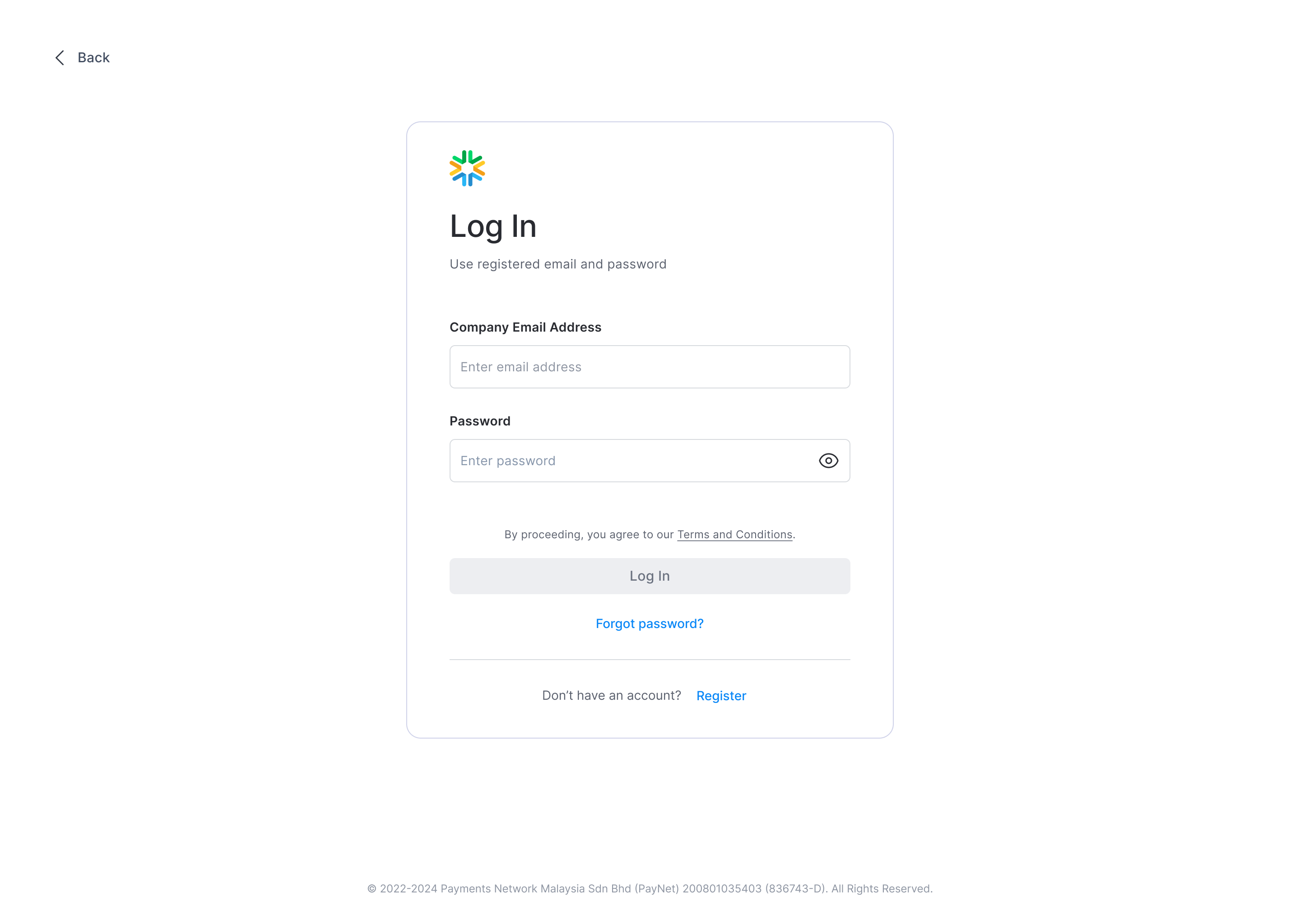Image resolution: width=1300 pixels, height=924 pixels.
Task: Click the Back text label
Action: pos(93,57)
